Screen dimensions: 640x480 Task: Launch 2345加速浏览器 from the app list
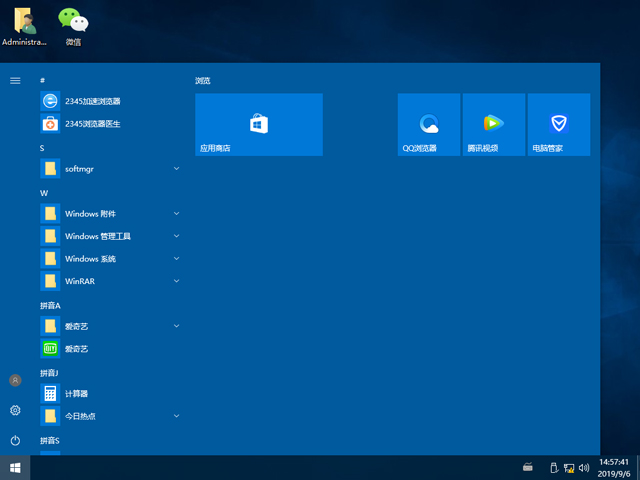point(92,101)
